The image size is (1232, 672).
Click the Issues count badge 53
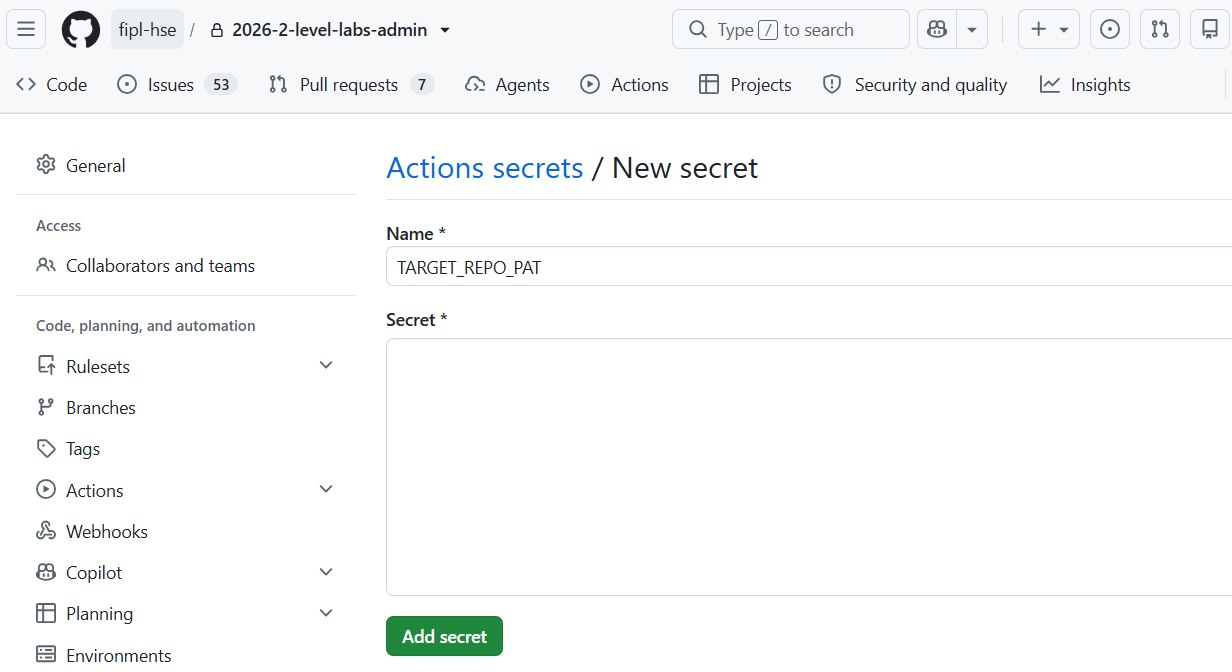coord(220,85)
